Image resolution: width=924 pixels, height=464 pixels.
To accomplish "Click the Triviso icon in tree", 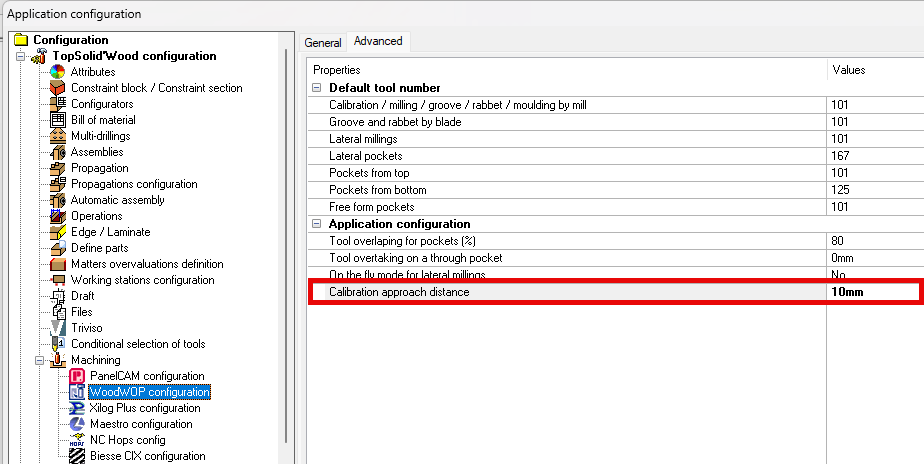I will click(58, 328).
